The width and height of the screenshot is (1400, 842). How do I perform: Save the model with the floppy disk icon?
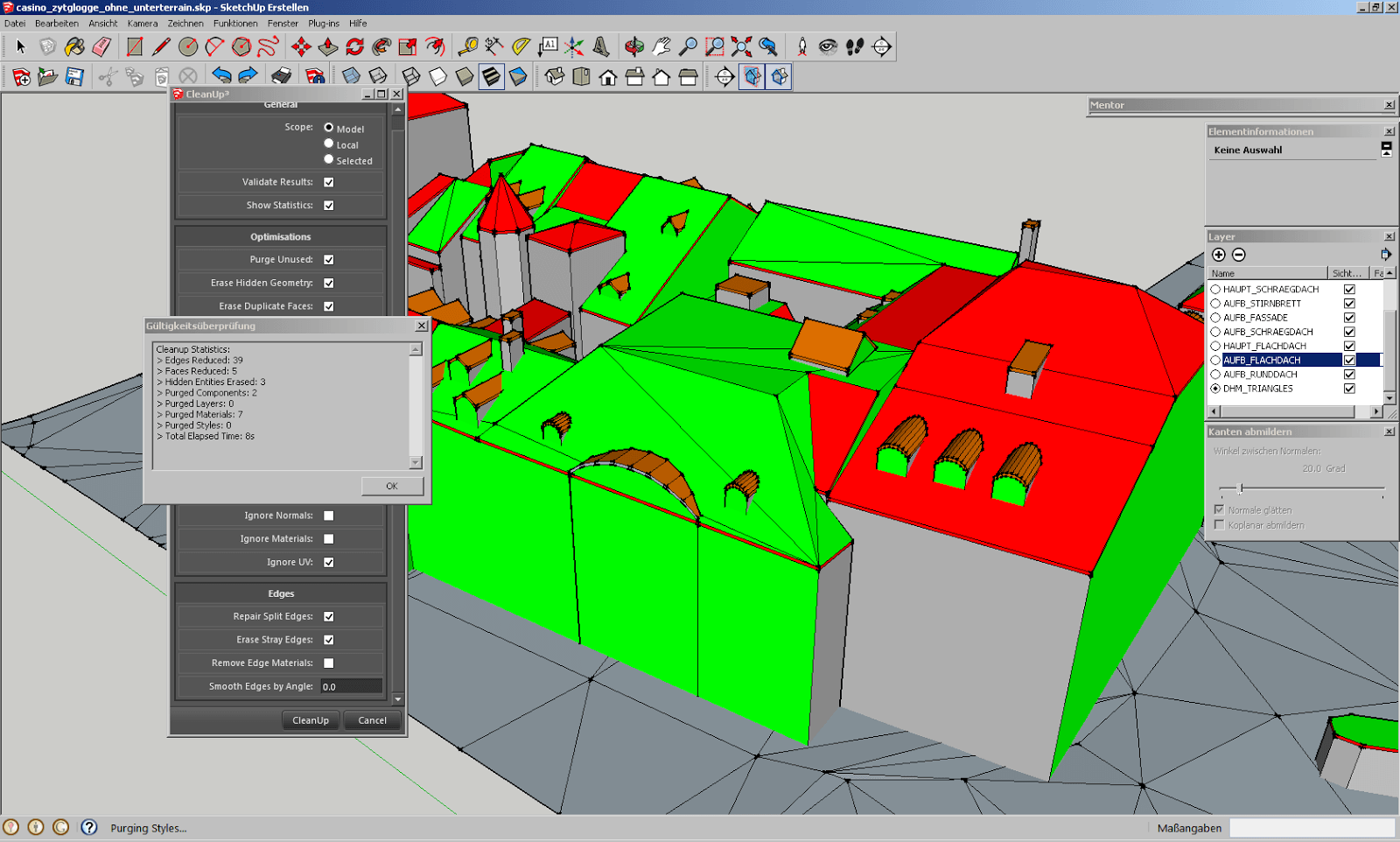click(74, 77)
